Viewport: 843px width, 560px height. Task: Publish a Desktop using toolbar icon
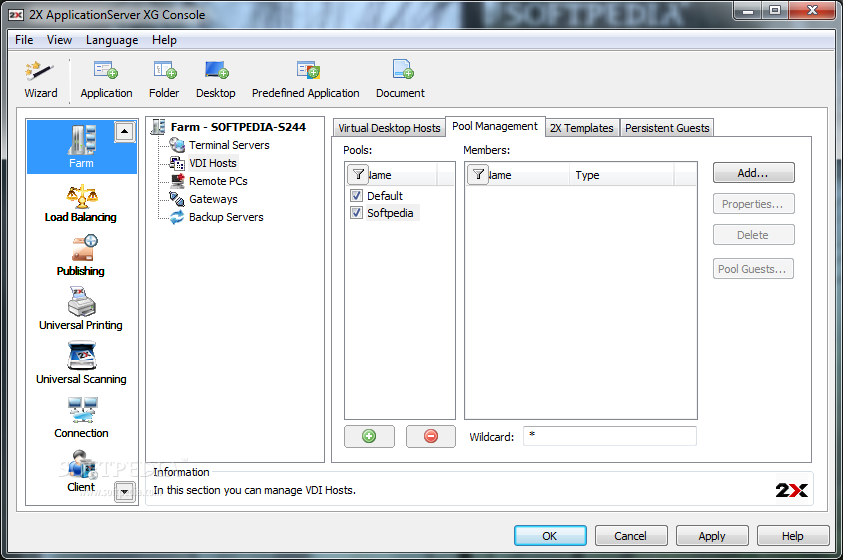(216, 80)
